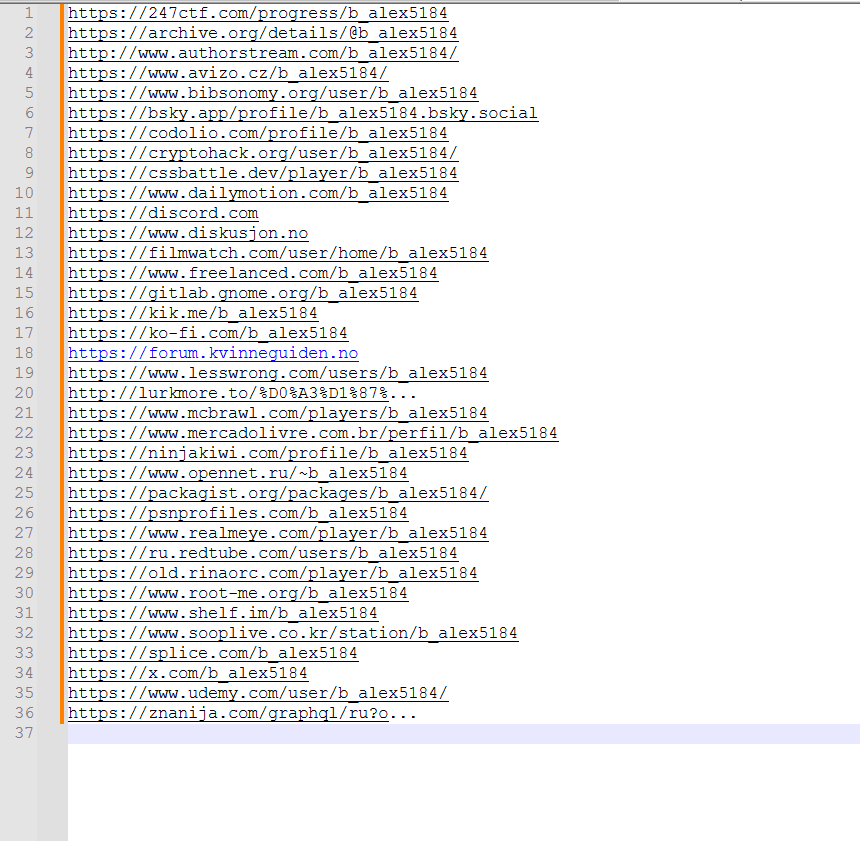Click line number 1 in margin
860x841 pixels.
click(x=29, y=13)
